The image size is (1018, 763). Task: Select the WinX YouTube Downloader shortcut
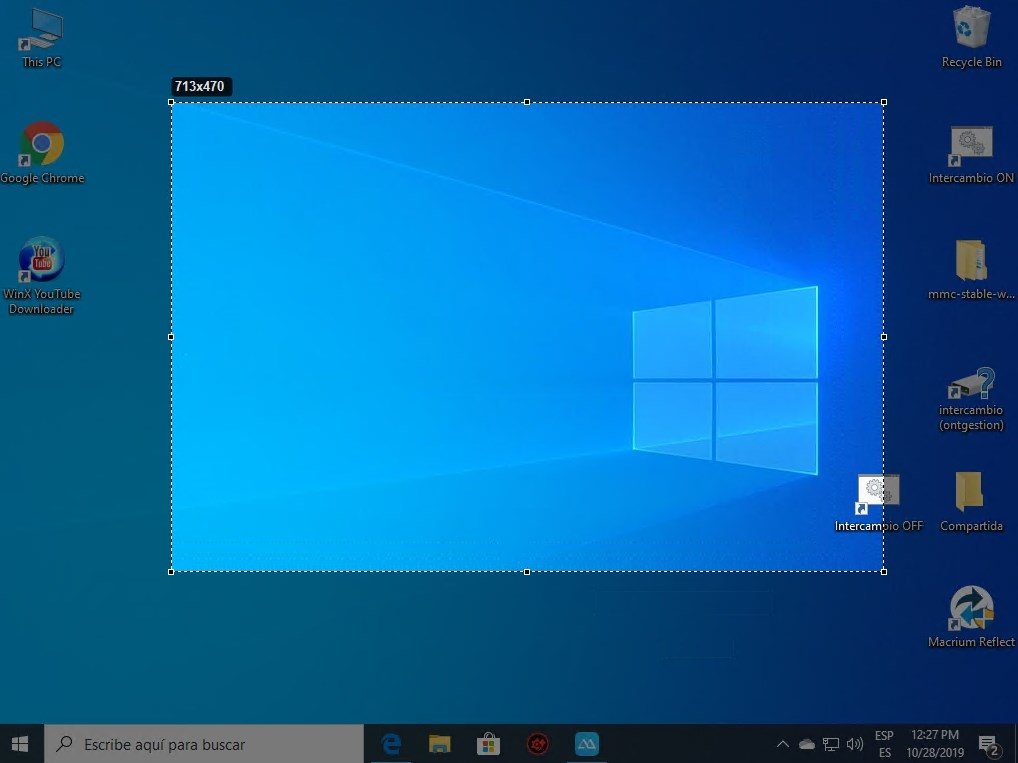pyautogui.click(x=42, y=276)
